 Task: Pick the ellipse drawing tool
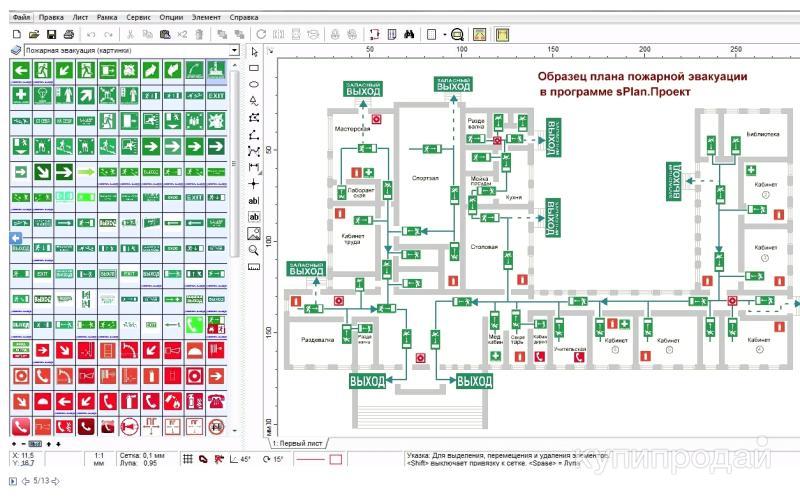pyautogui.click(x=254, y=84)
